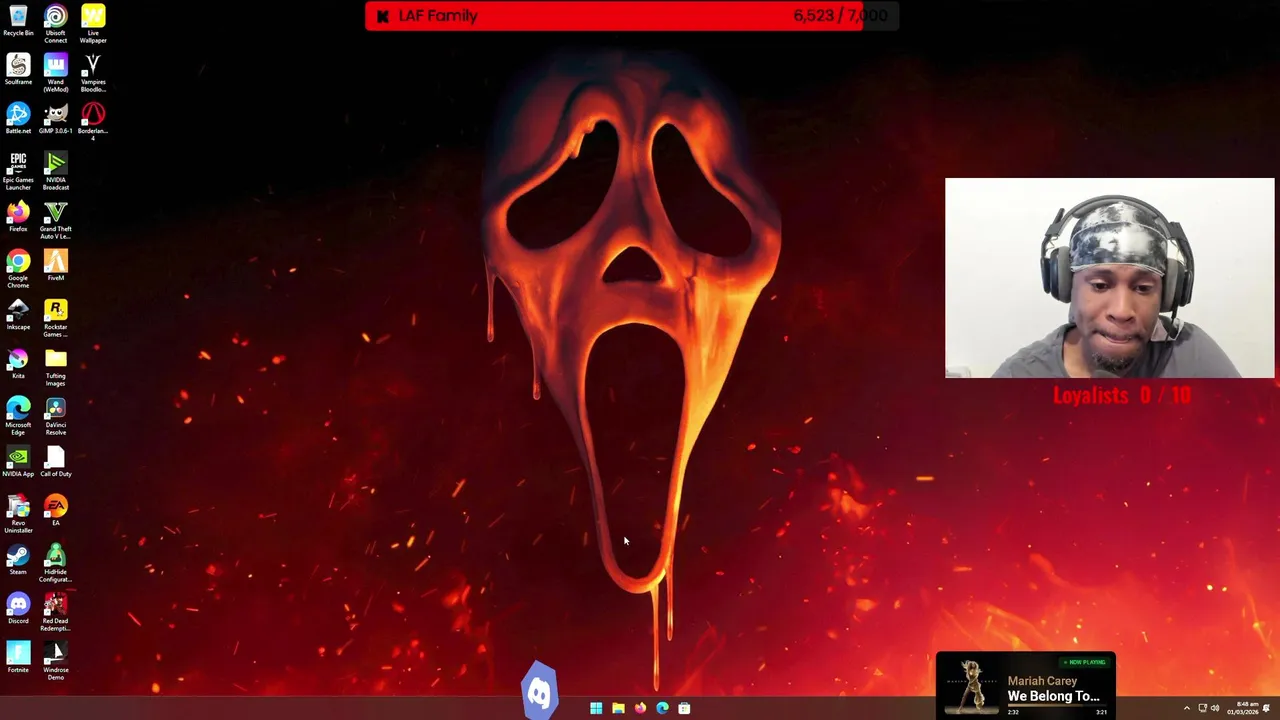Viewport: 1280px width, 720px height.
Task: Click the volume speaker tray icon
Action: pos(1216,708)
